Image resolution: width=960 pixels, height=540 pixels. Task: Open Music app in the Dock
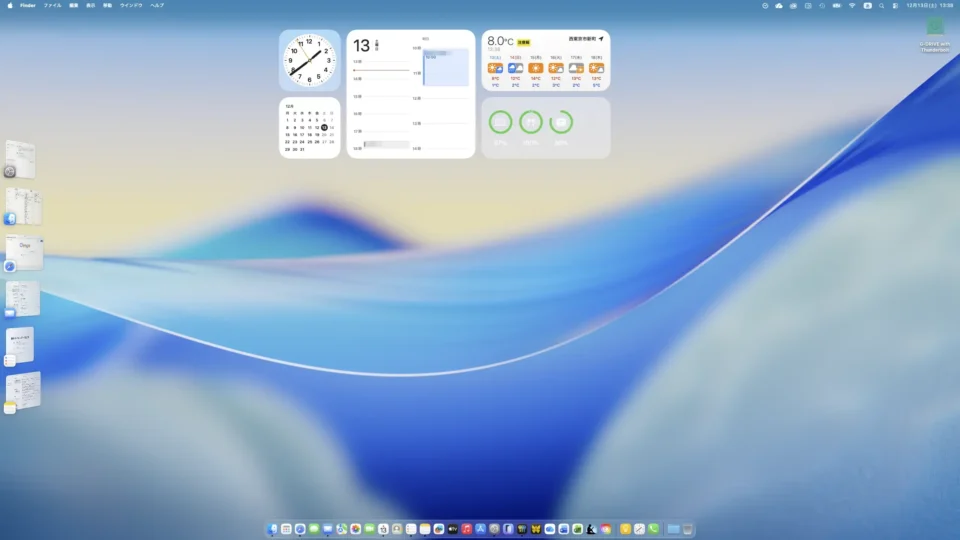click(x=467, y=529)
